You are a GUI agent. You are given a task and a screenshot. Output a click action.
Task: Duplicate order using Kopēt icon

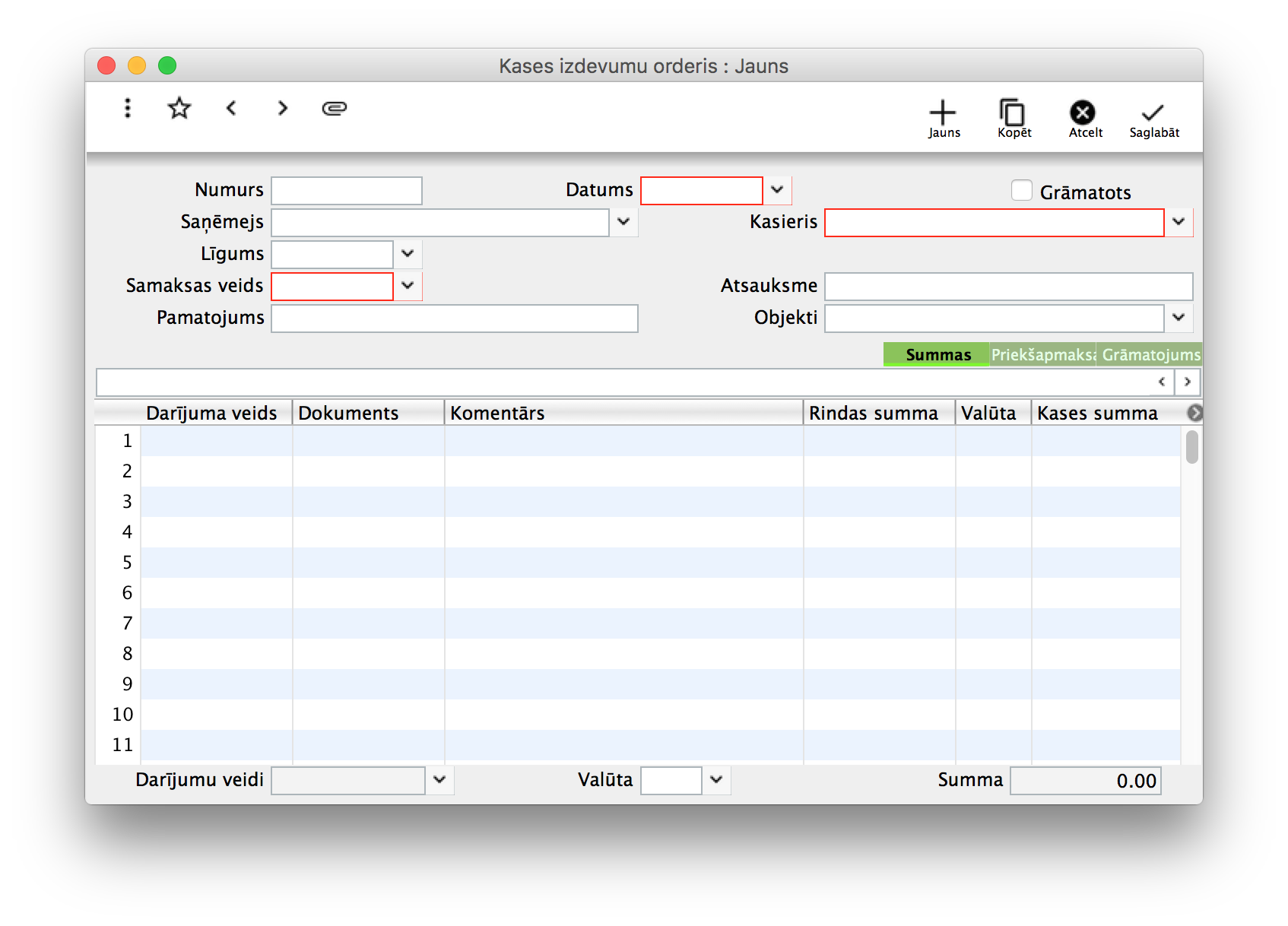tap(1013, 119)
